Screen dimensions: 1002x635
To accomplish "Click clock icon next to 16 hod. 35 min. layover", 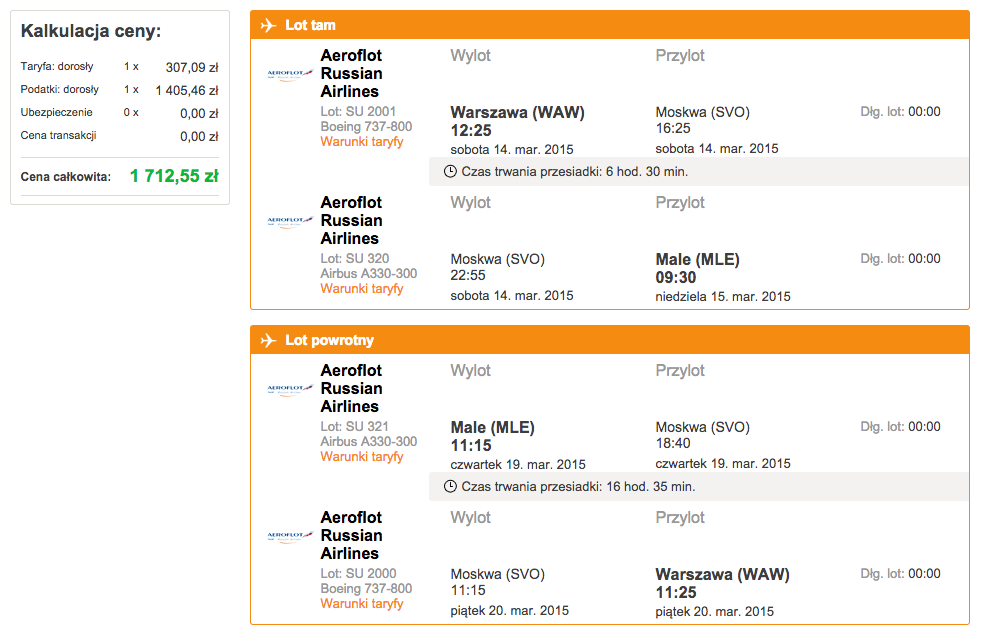I will (450, 487).
